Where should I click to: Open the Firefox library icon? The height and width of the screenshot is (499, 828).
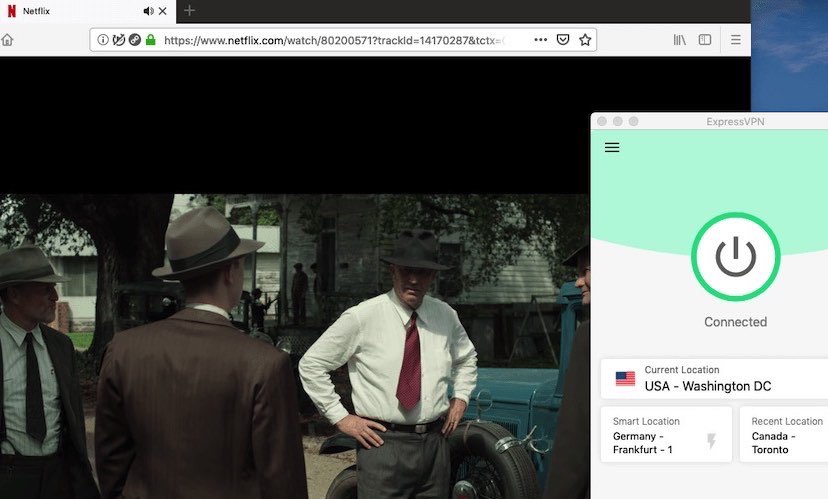tap(680, 40)
